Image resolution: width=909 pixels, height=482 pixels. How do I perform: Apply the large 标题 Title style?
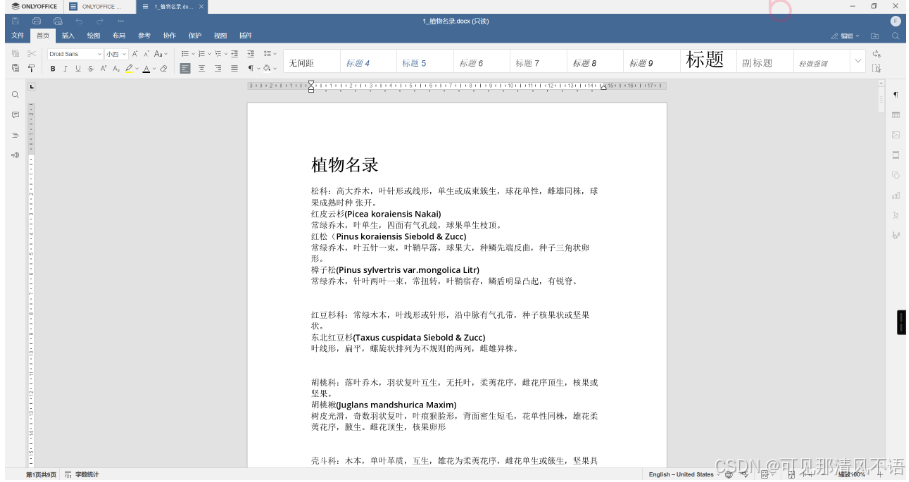pyautogui.click(x=708, y=61)
